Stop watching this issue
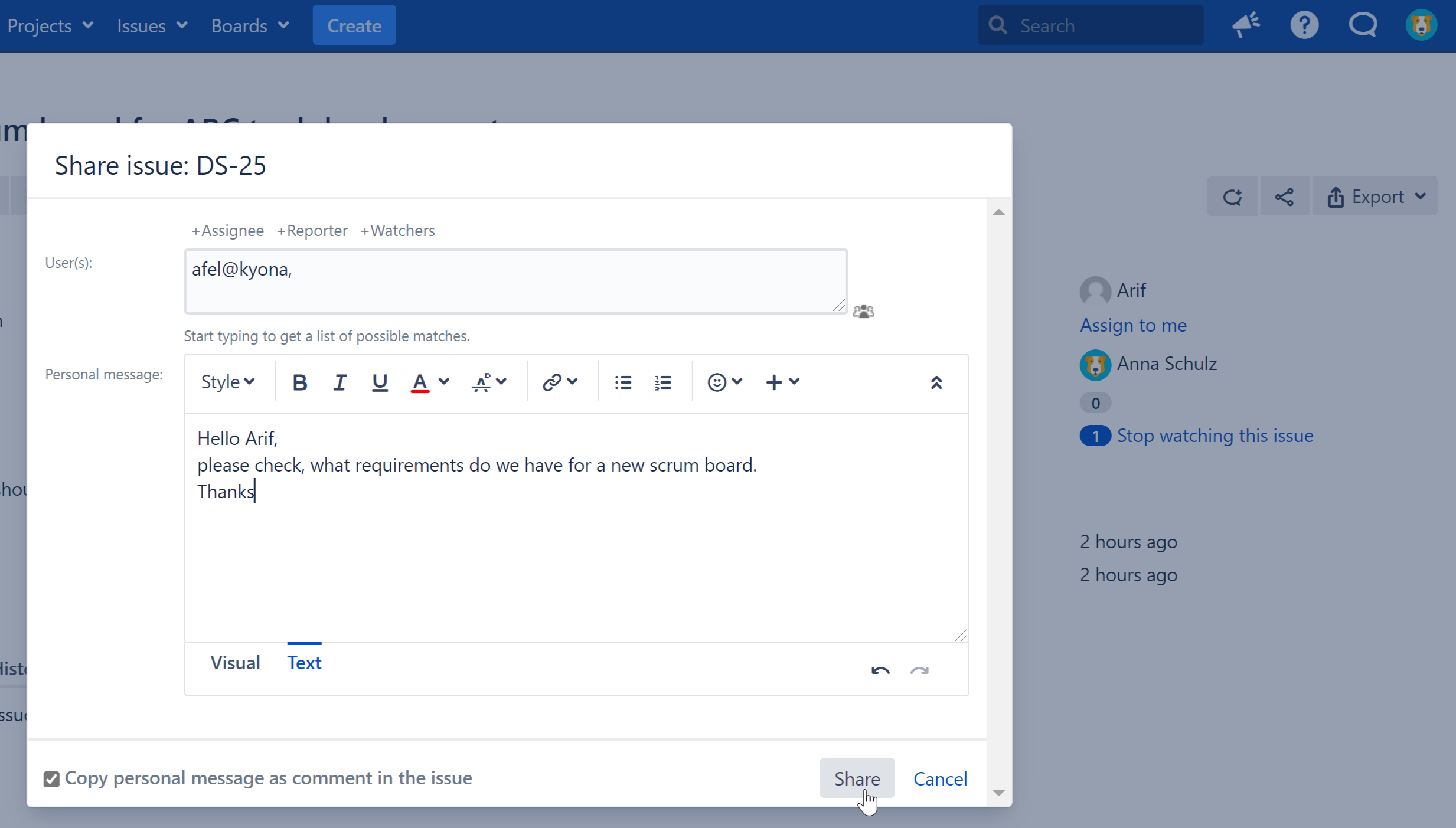The image size is (1456, 828). click(1215, 436)
